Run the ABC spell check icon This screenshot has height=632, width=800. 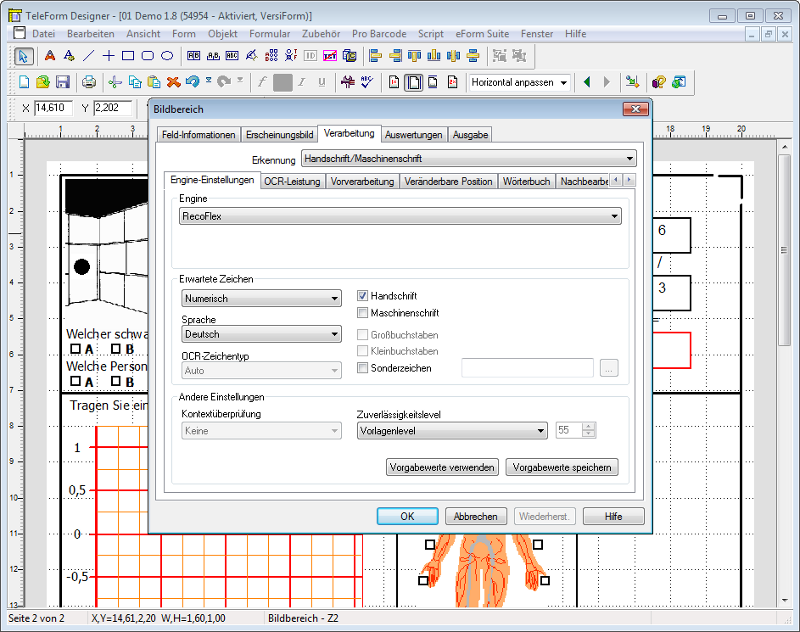tap(366, 82)
